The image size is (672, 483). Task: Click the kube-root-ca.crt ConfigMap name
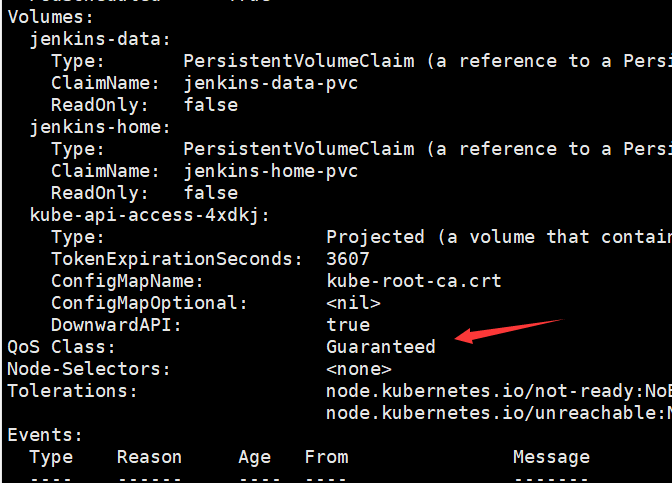tap(413, 281)
